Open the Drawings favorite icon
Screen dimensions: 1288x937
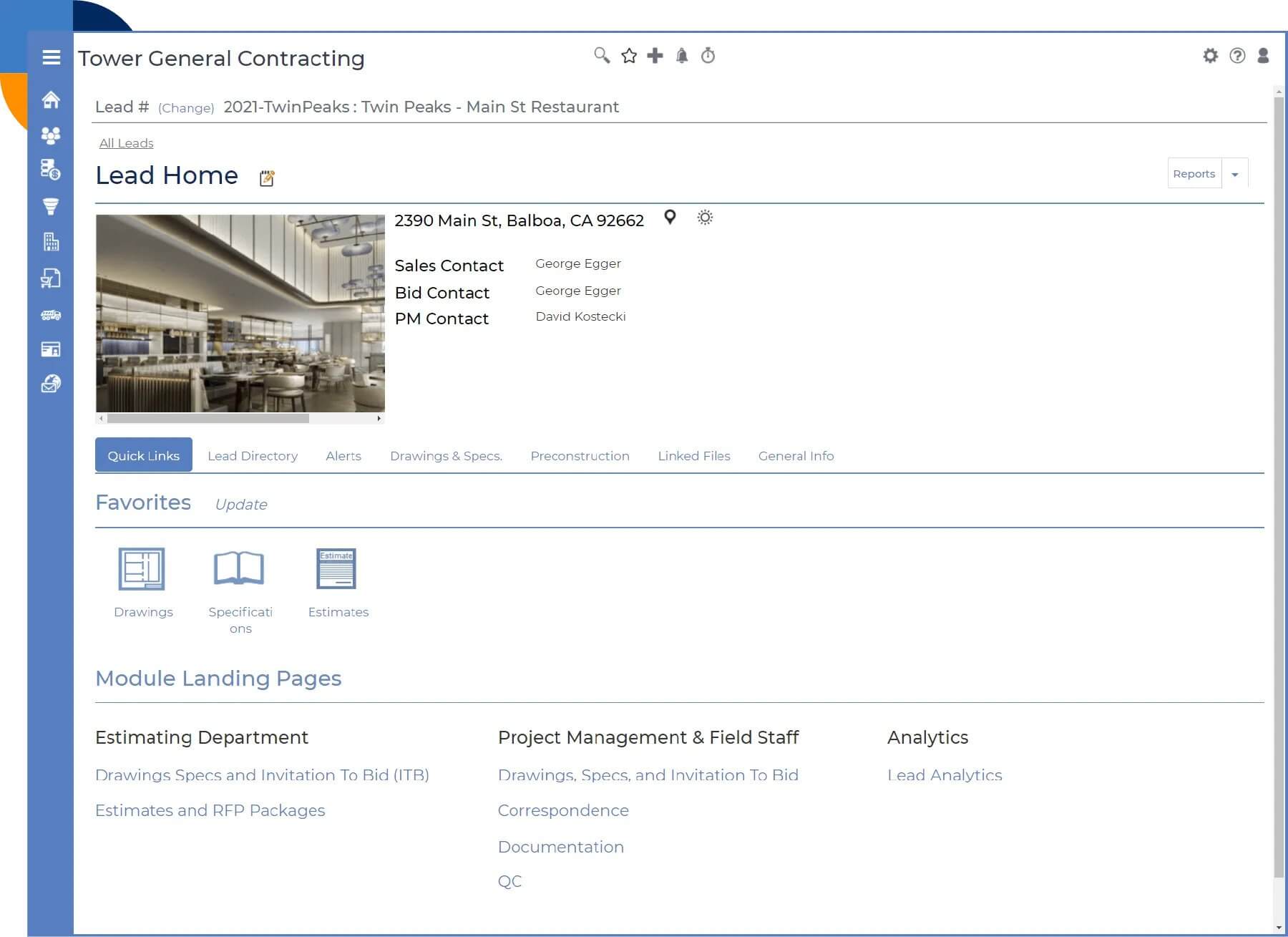click(143, 569)
